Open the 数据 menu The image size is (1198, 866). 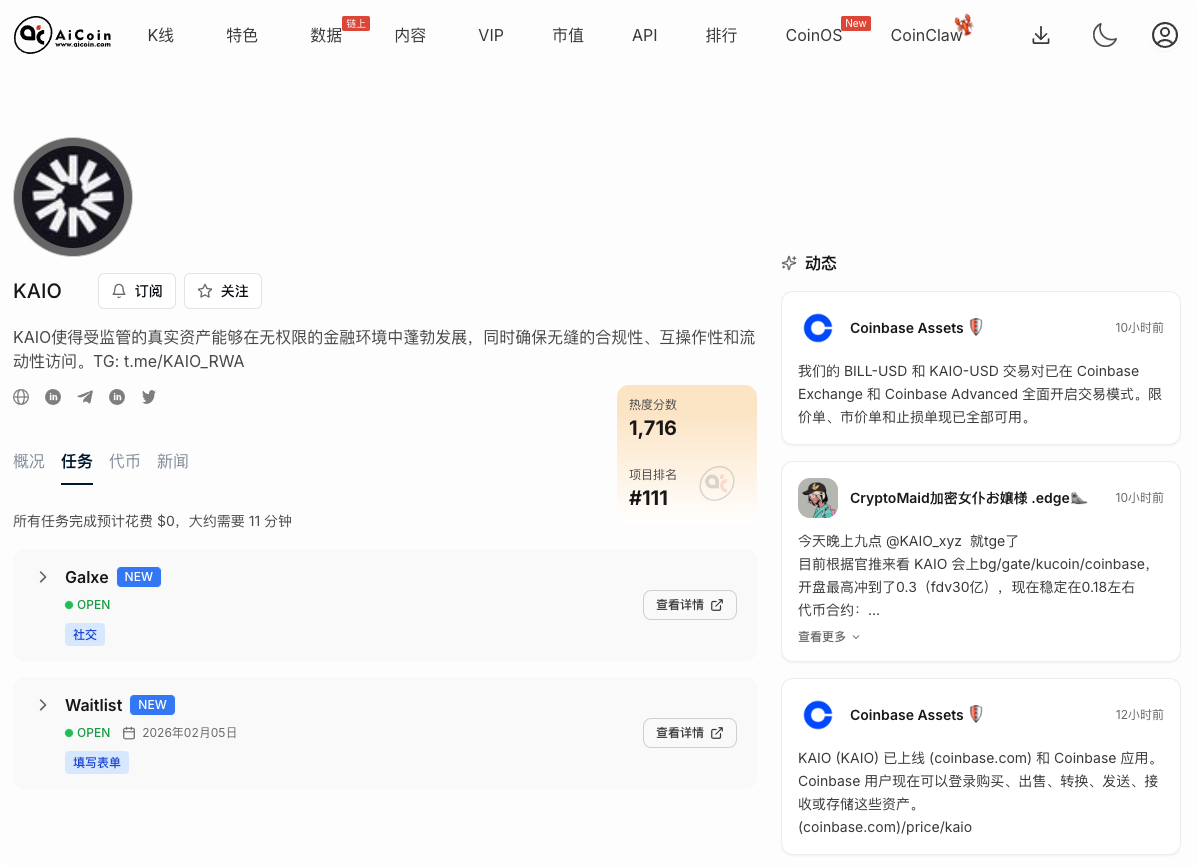coord(326,35)
